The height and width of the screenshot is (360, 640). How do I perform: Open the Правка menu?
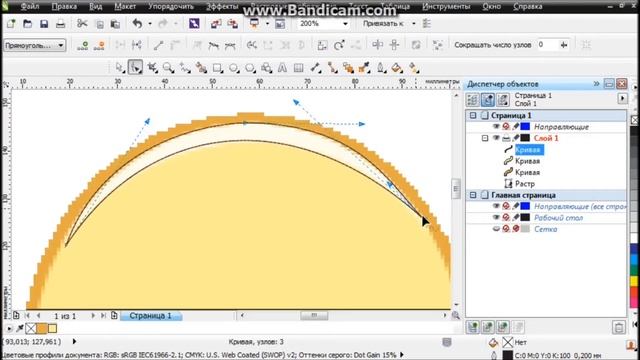pos(64,7)
